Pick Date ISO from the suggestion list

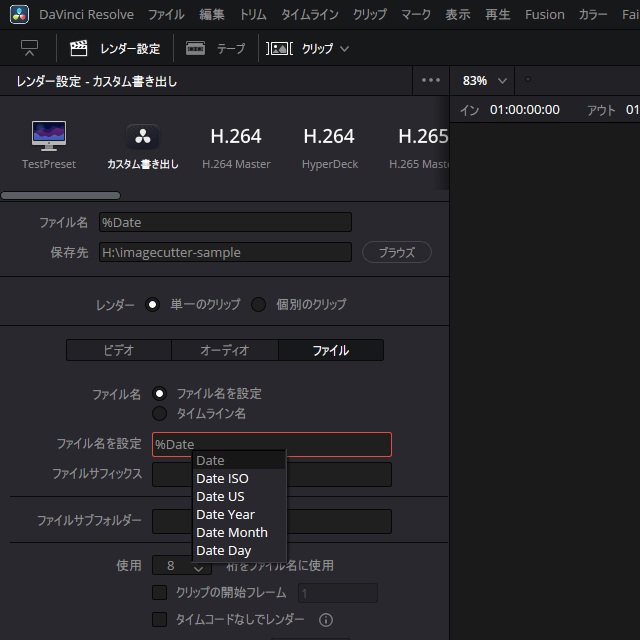(222, 479)
